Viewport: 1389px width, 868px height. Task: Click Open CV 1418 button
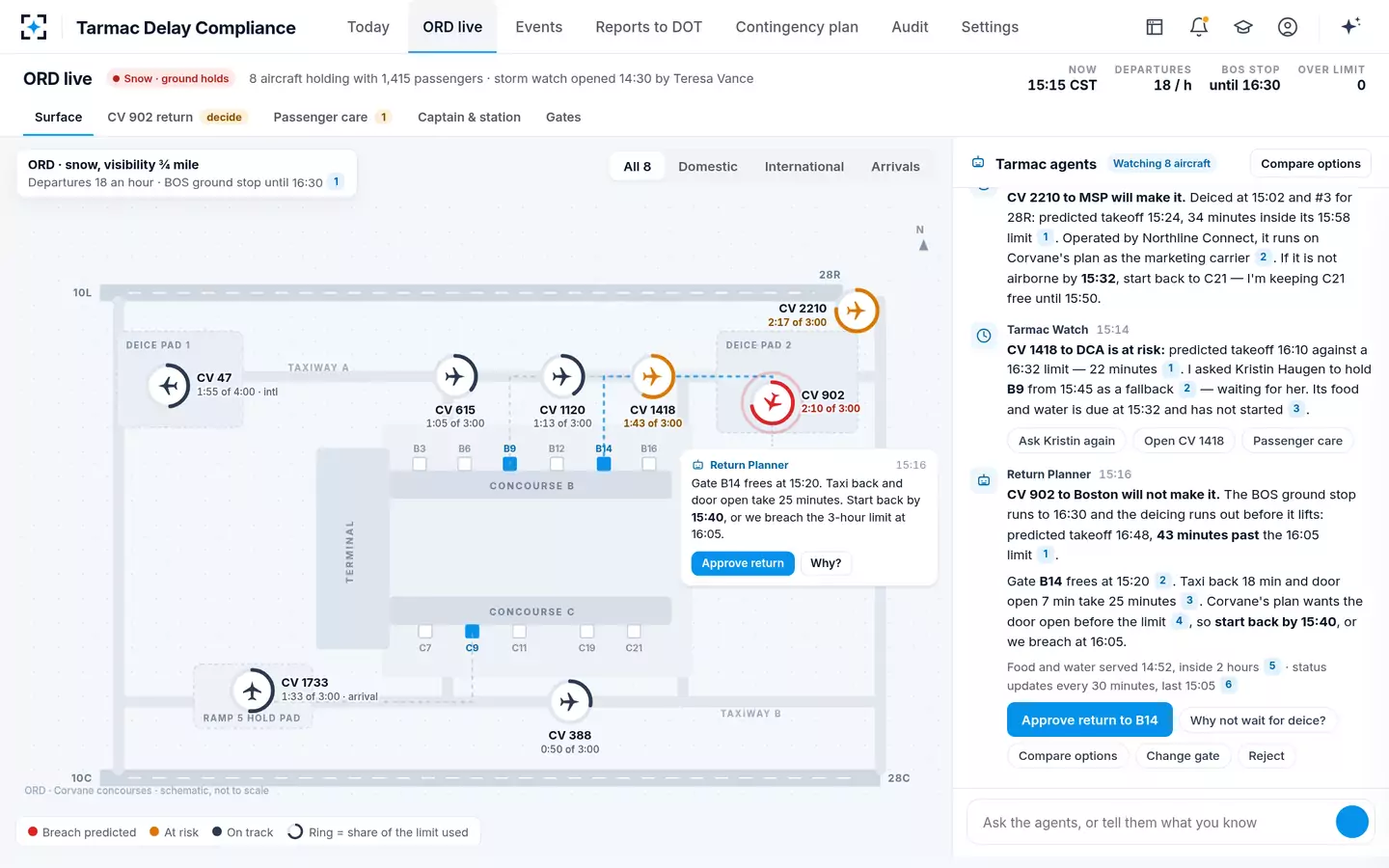(x=1184, y=441)
